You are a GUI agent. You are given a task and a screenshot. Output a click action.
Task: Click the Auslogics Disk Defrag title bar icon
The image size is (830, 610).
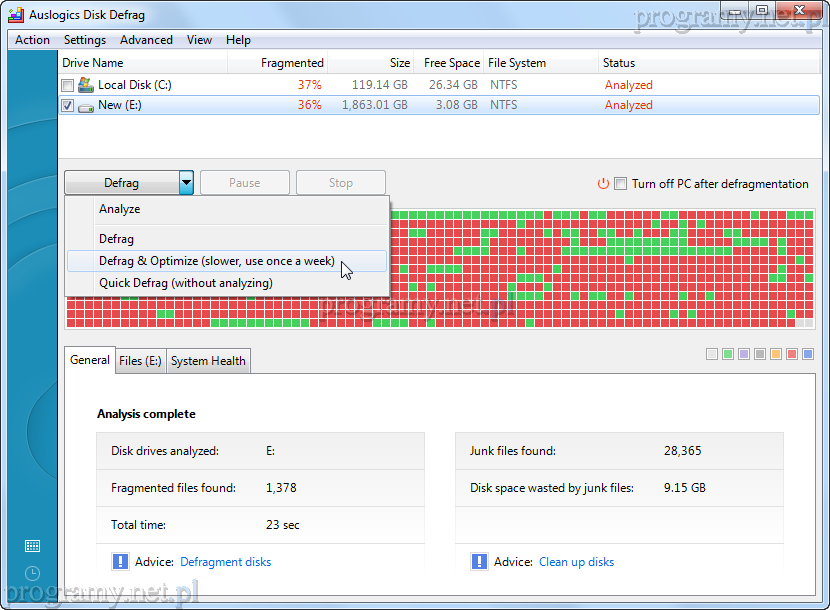[15, 14]
